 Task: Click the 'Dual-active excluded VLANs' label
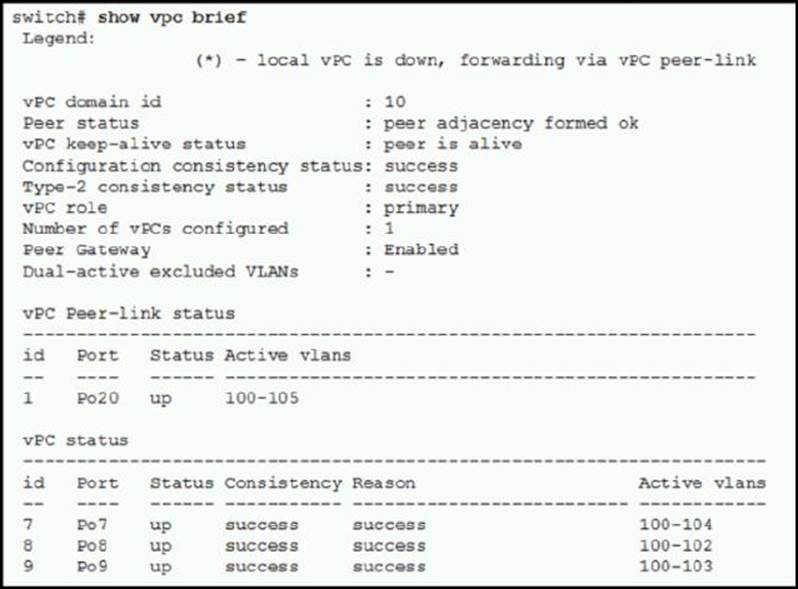click(160, 271)
